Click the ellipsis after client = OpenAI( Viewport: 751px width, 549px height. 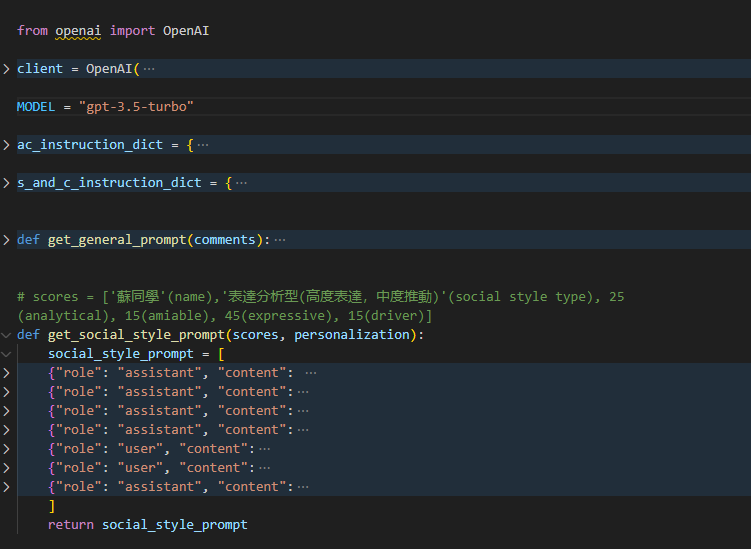[x=149, y=69]
